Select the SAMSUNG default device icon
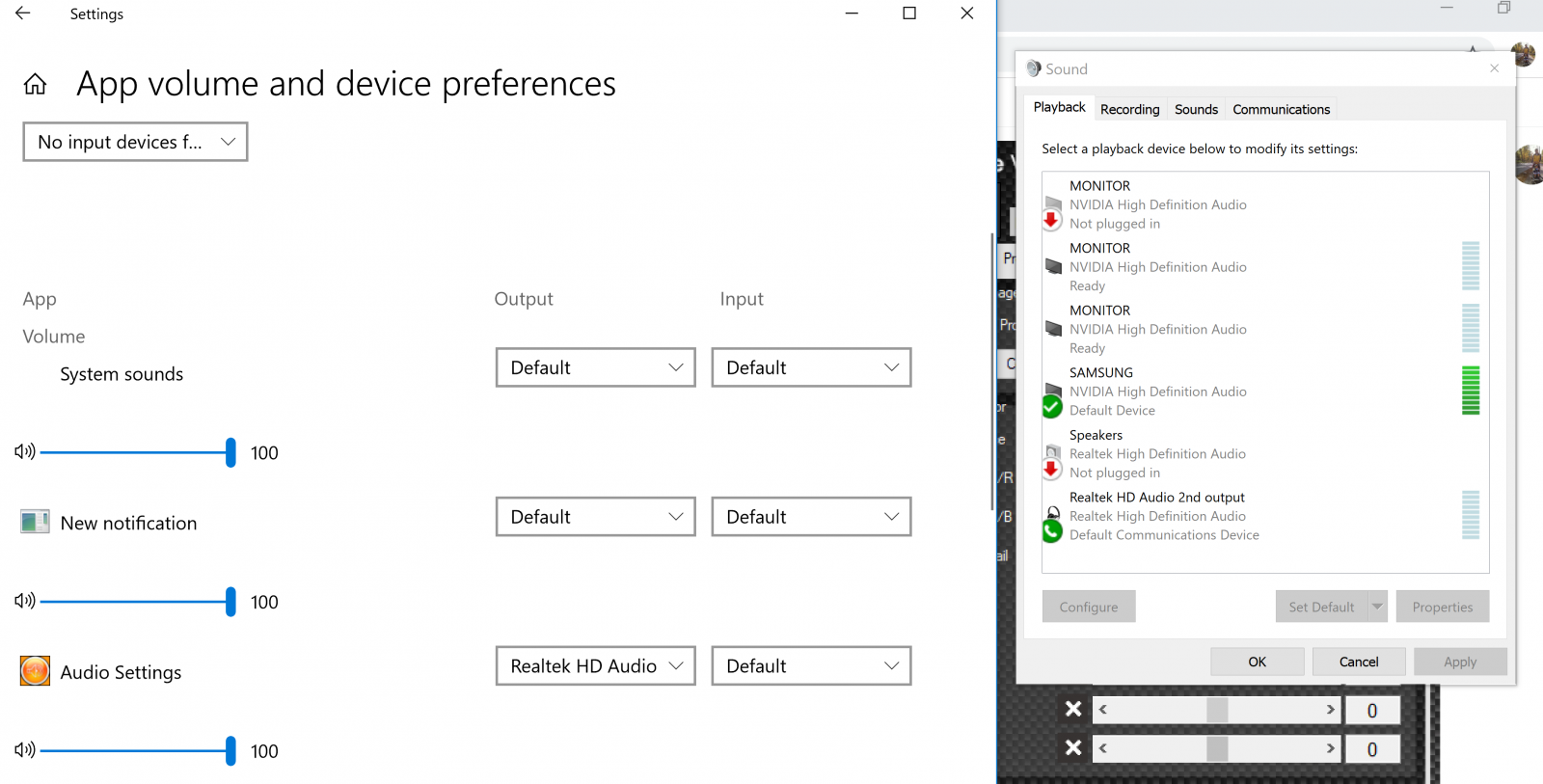The image size is (1543, 784). pyautogui.click(x=1053, y=400)
